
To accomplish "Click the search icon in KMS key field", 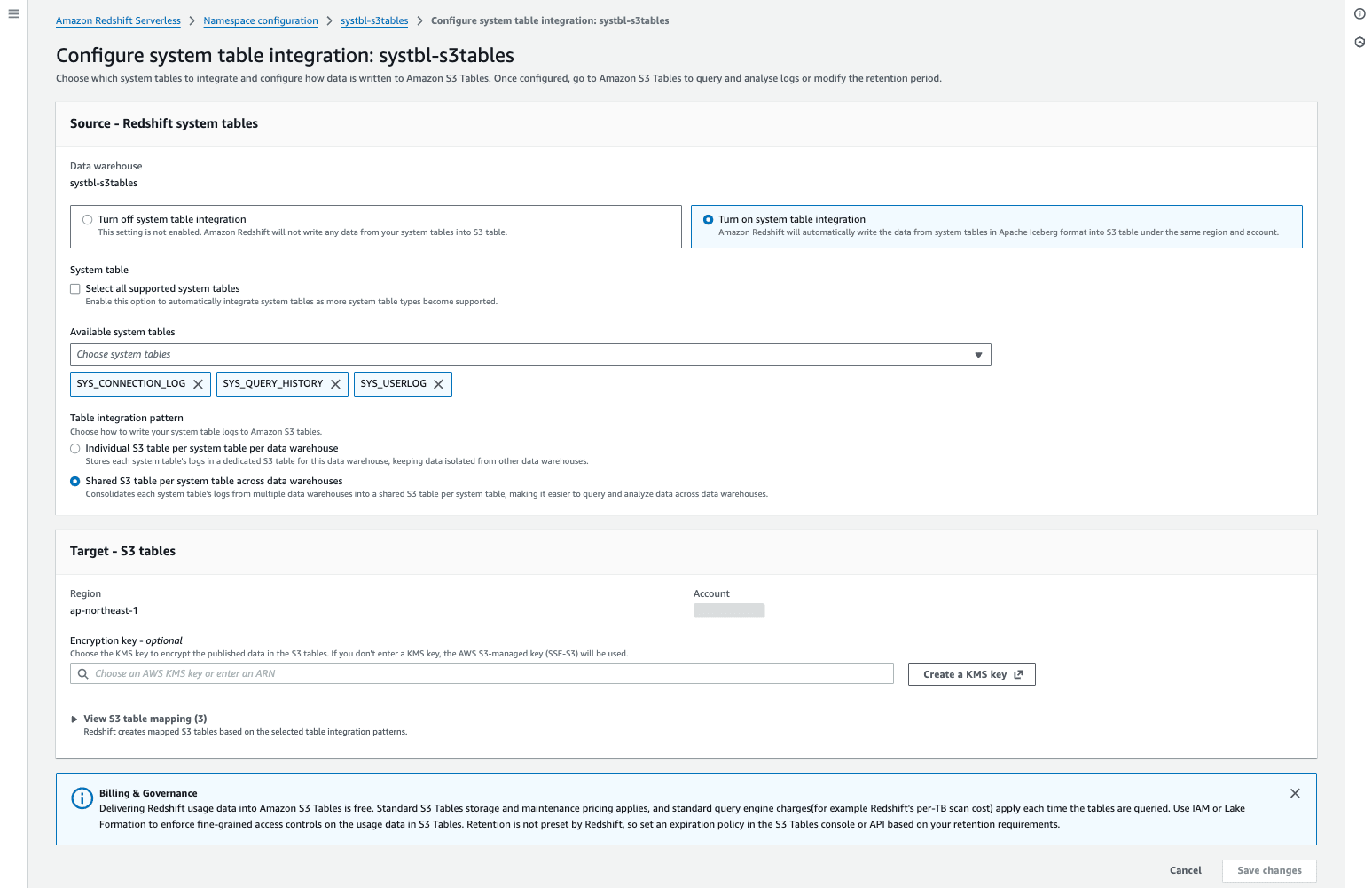I will [x=83, y=674].
